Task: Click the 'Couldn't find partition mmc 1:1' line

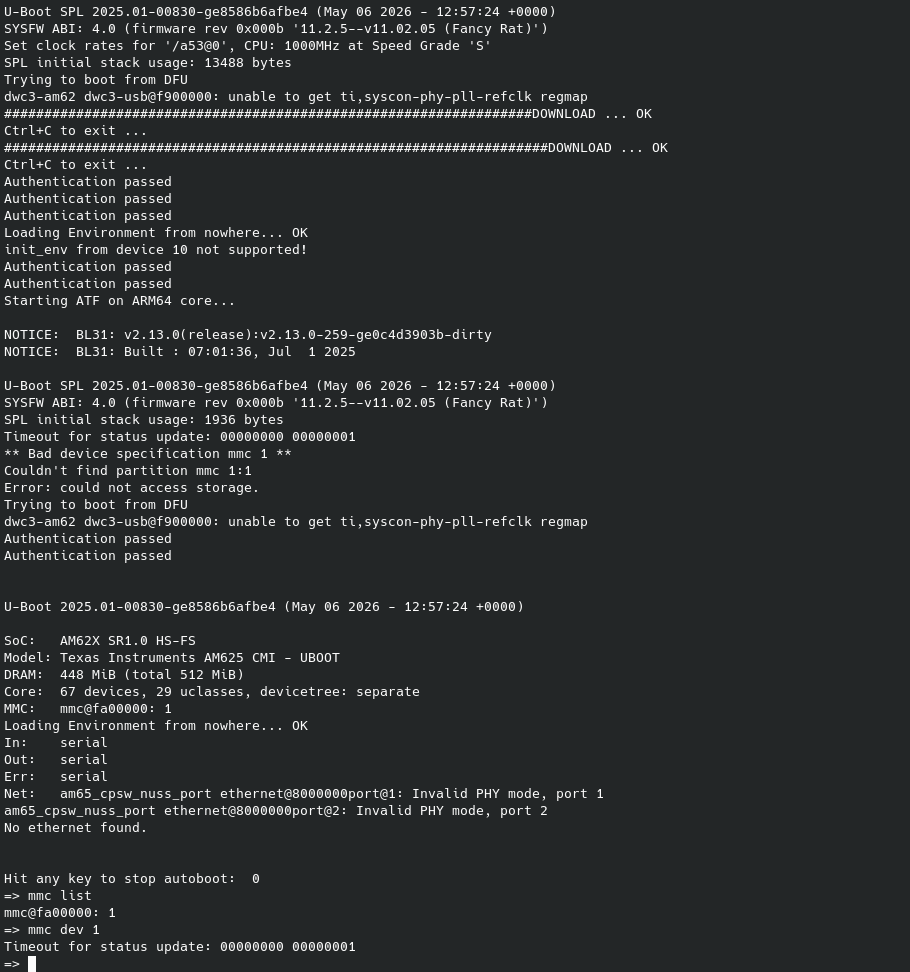Action: [128, 471]
